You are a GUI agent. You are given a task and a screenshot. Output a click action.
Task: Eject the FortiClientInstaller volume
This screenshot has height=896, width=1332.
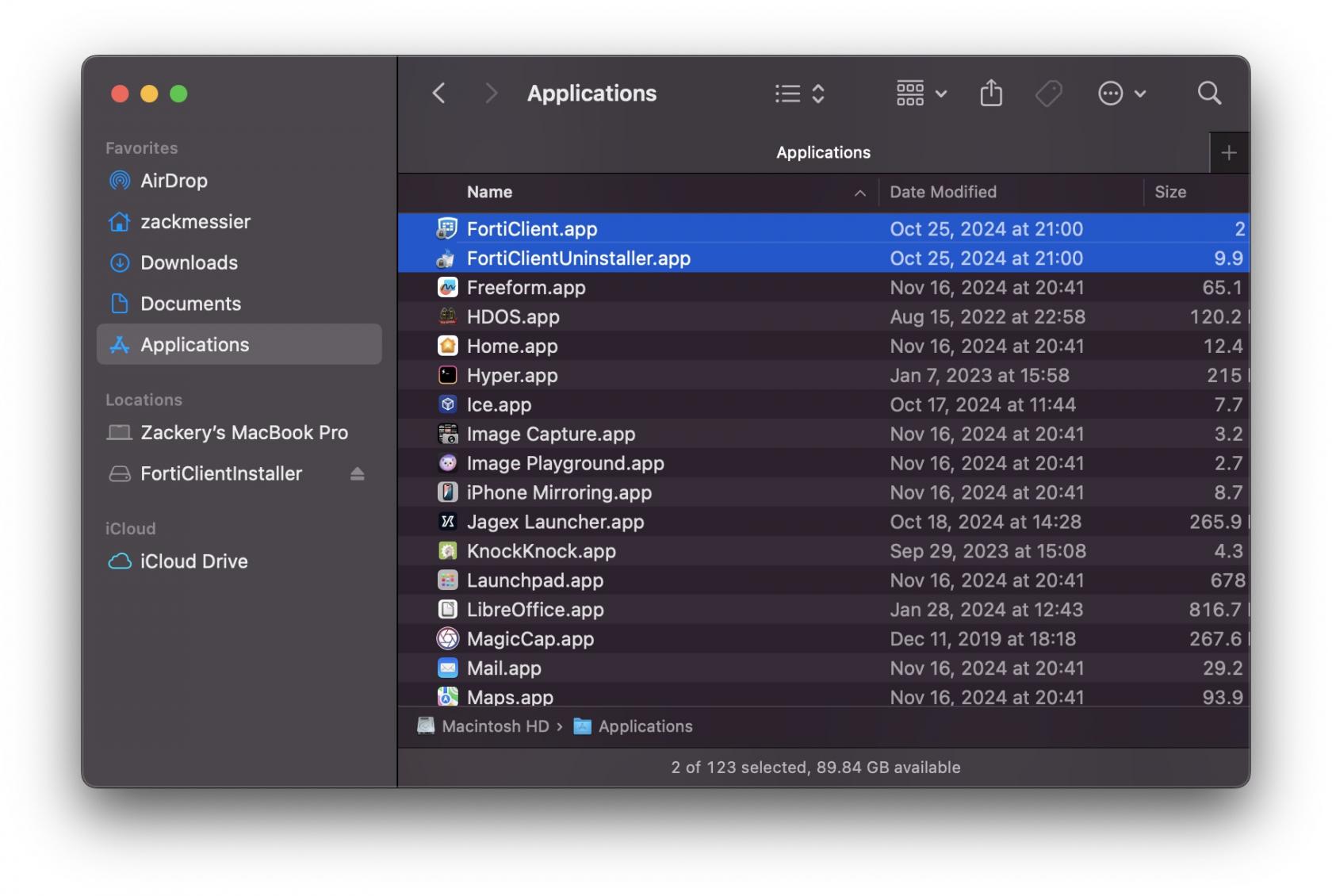click(357, 474)
